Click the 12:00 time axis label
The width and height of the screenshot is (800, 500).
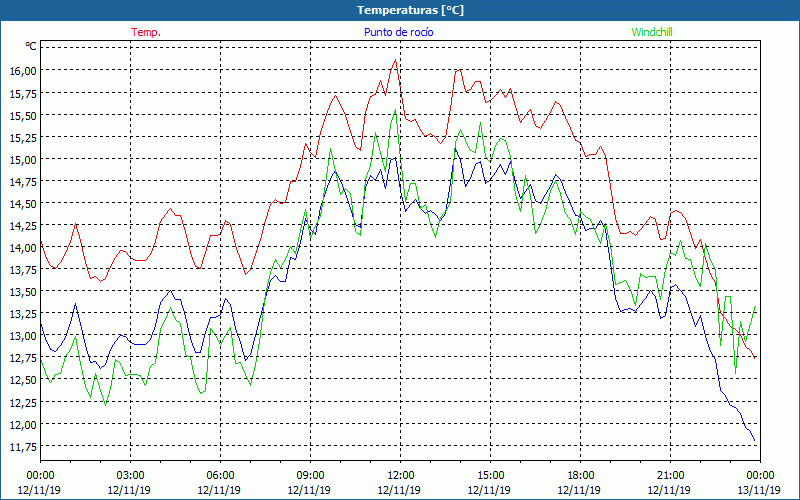tap(400, 476)
